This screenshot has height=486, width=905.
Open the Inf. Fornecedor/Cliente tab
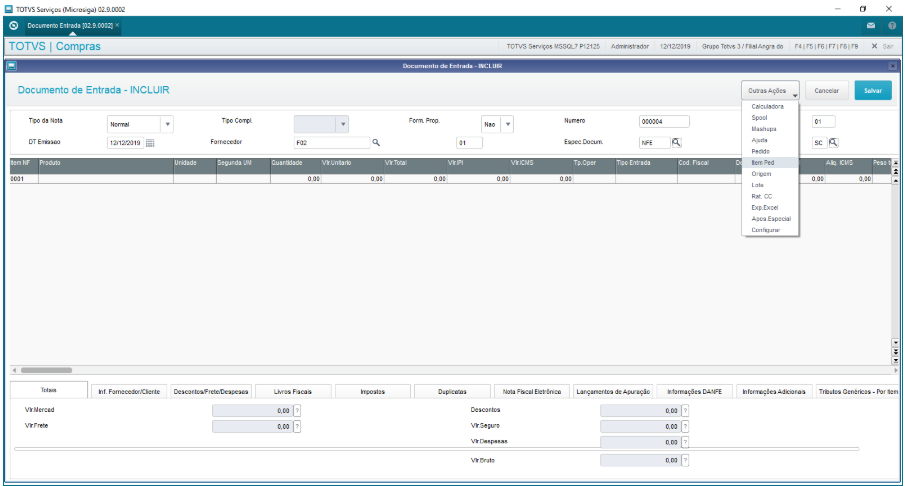tap(129, 392)
